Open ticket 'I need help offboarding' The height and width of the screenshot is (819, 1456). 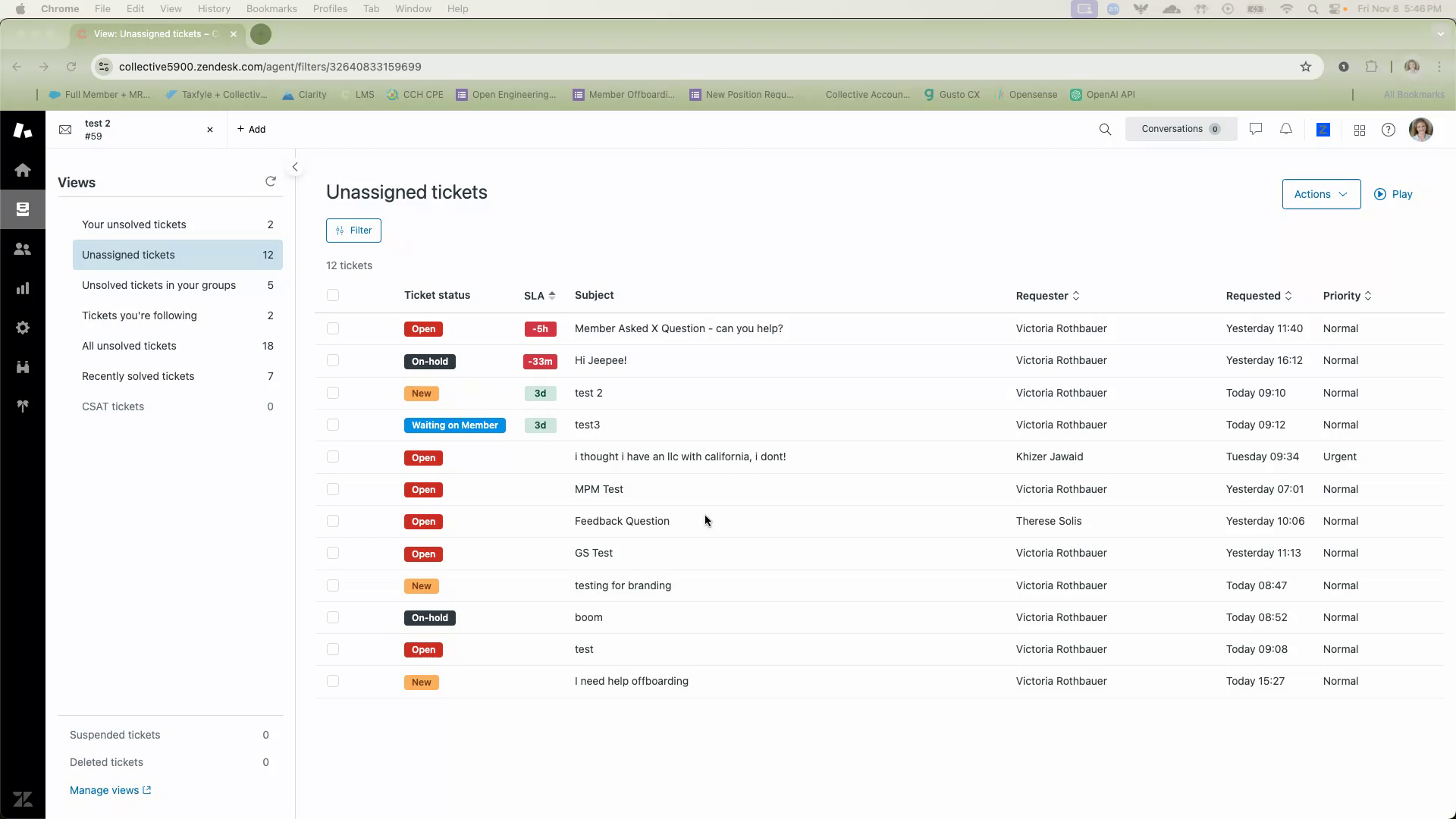(x=631, y=681)
